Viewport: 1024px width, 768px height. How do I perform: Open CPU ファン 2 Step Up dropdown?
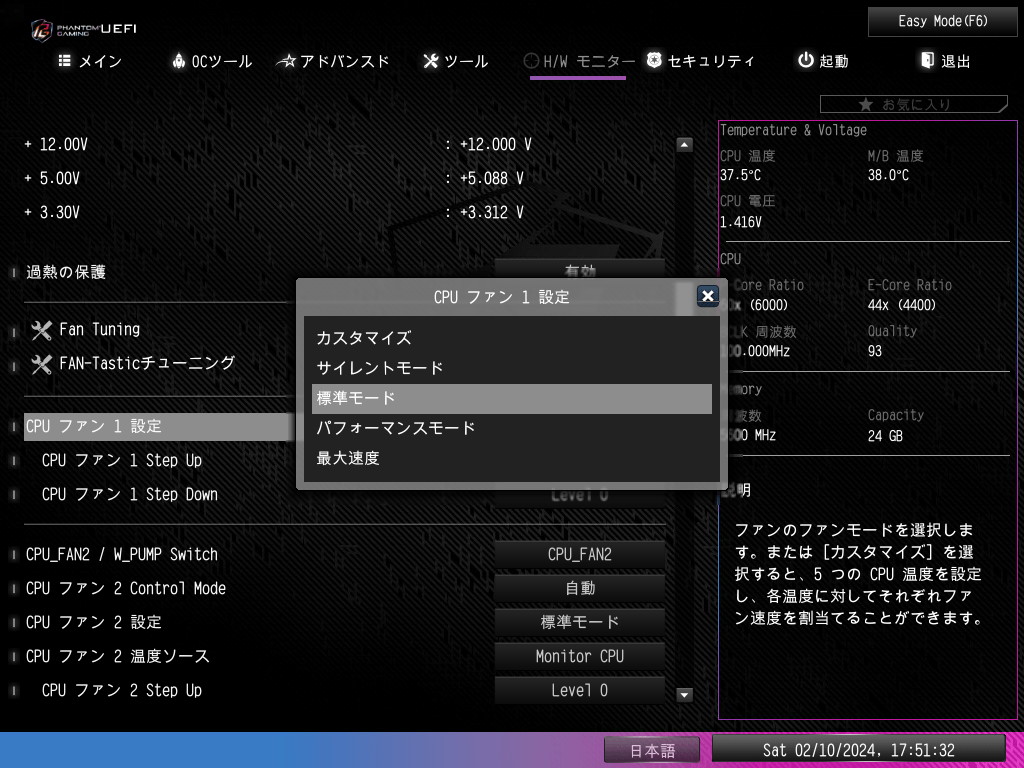click(x=580, y=690)
